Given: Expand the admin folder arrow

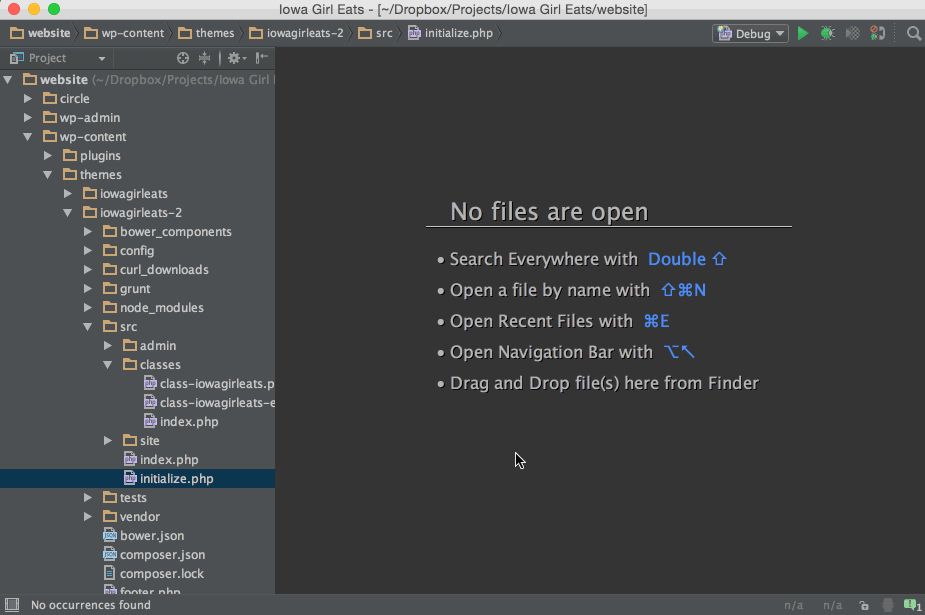Looking at the screenshot, I should point(108,346).
